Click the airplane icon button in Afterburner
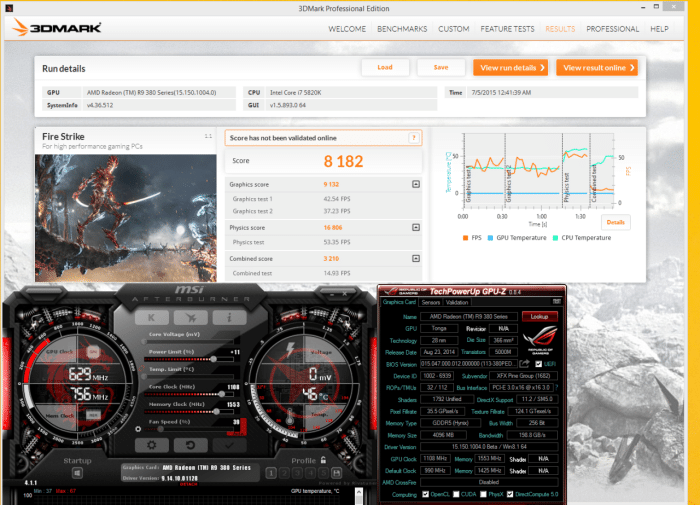 pyautogui.click(x=191, y=317)
